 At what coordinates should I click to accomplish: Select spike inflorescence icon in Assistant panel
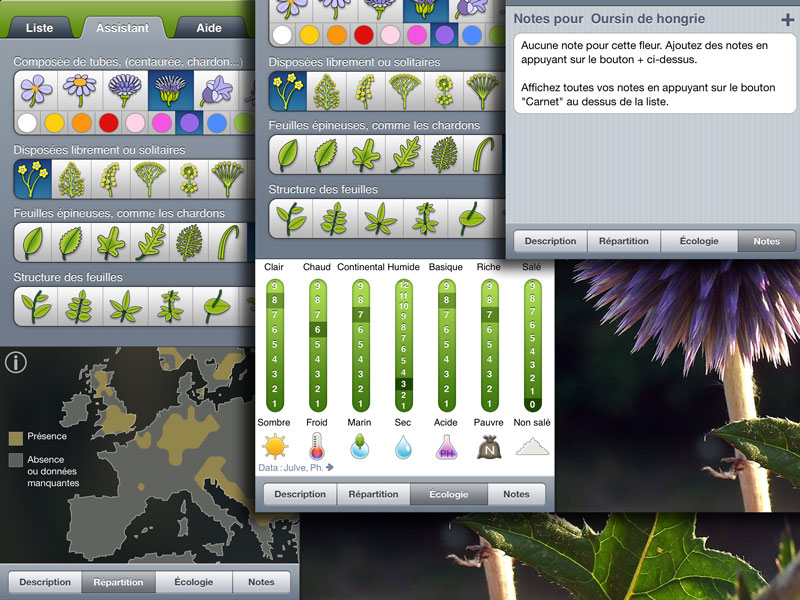[110, 179]
